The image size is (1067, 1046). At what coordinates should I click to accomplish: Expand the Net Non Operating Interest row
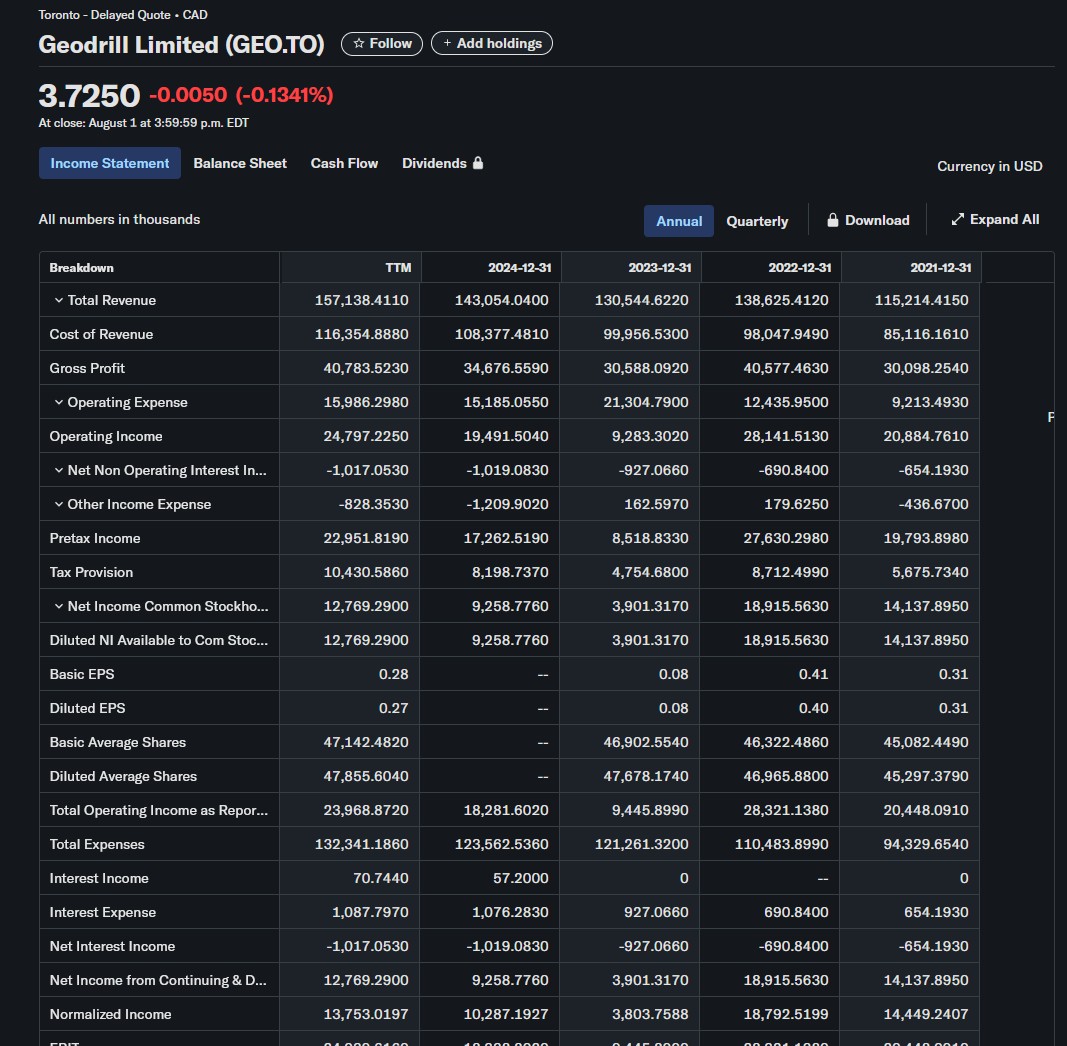(x=59, y=470)
